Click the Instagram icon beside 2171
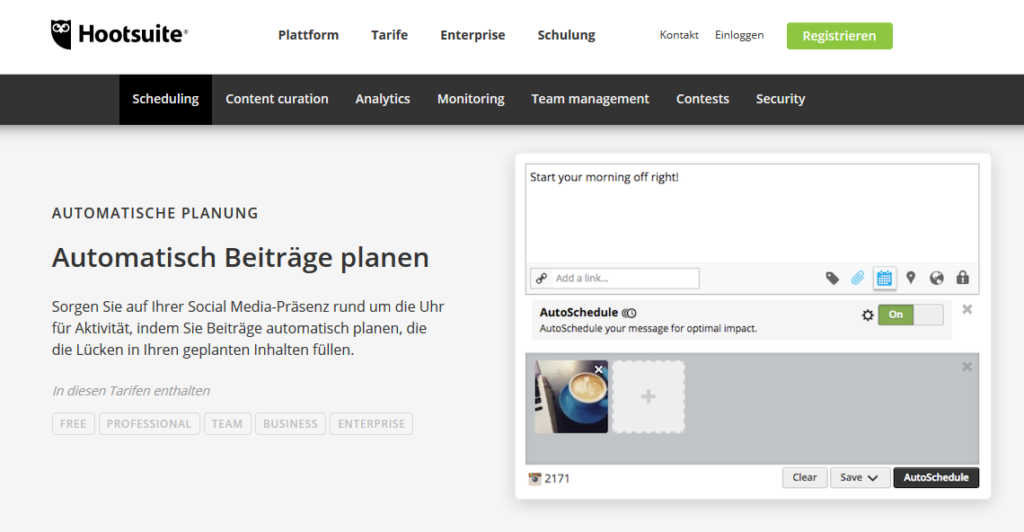The width and height of the screenshot is (1024, 532). pos(535,478)
